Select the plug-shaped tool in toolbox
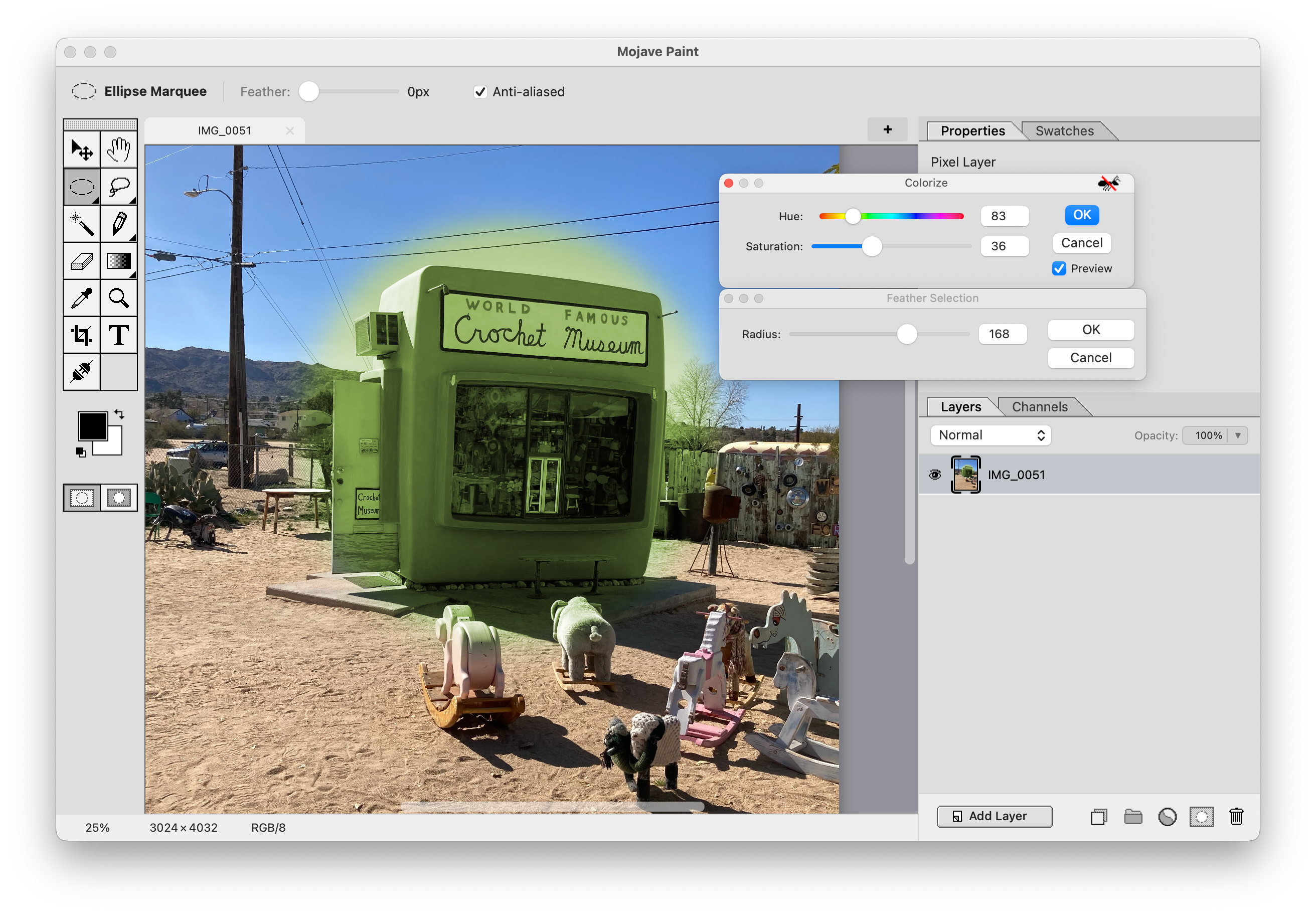1316x915 pixels. (x=82, y=372)
